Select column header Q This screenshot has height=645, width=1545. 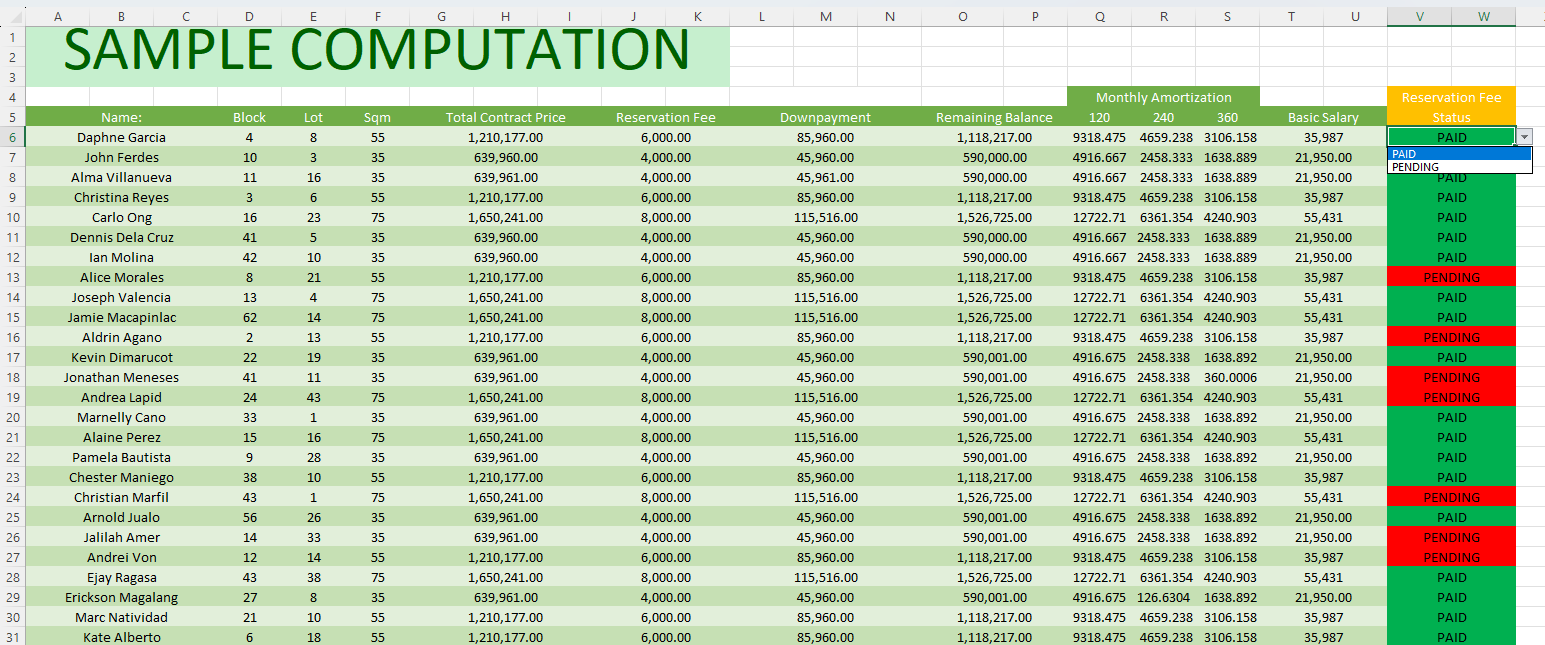(1099, 17)
